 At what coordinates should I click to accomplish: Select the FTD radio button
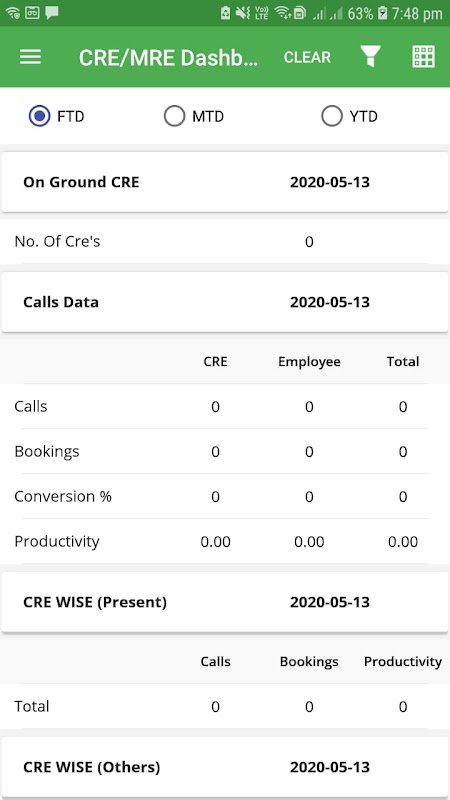39,117
